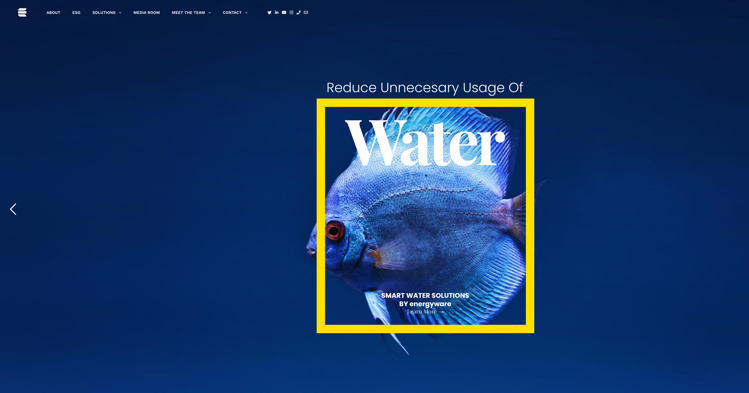Open the Instagram icon link
Viewport: 749px width, 393px height.
click(291, 12)
